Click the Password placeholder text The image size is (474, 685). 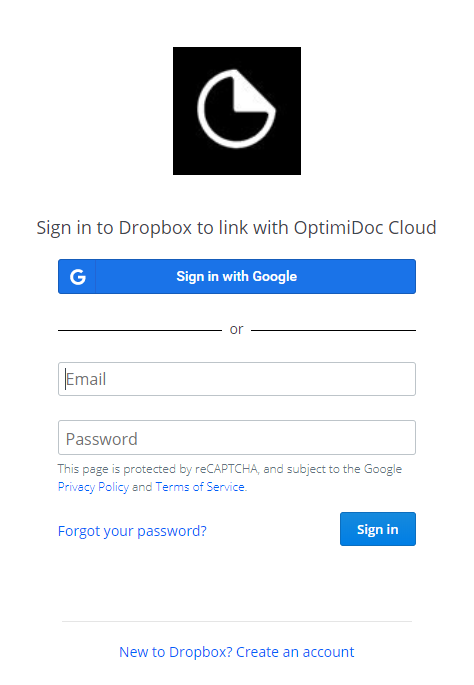[x=101, y=439]
